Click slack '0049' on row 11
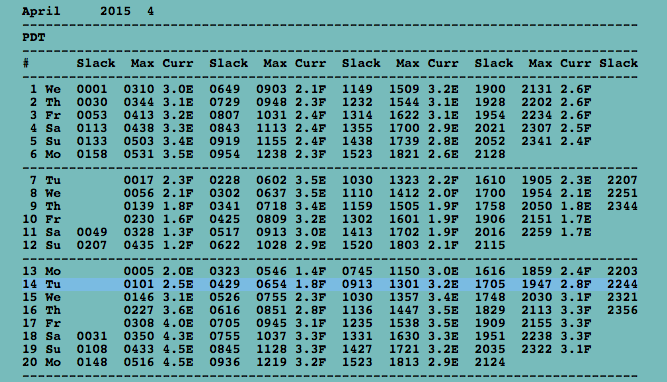Screen dimensions: 667x382 [x=92, y=232]
